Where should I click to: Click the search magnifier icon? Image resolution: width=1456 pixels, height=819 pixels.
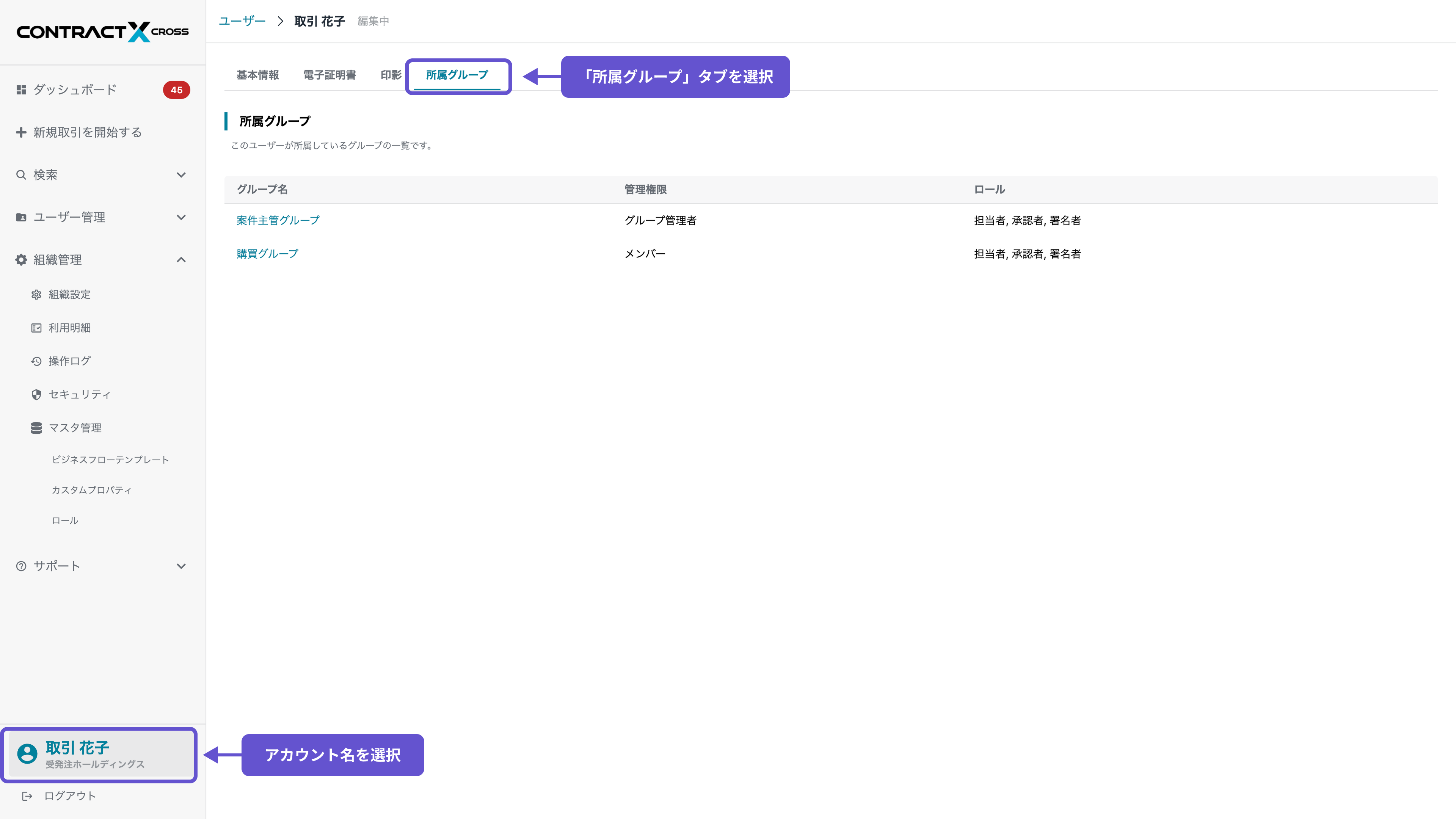pyautogui.click(x=21, y=175)
